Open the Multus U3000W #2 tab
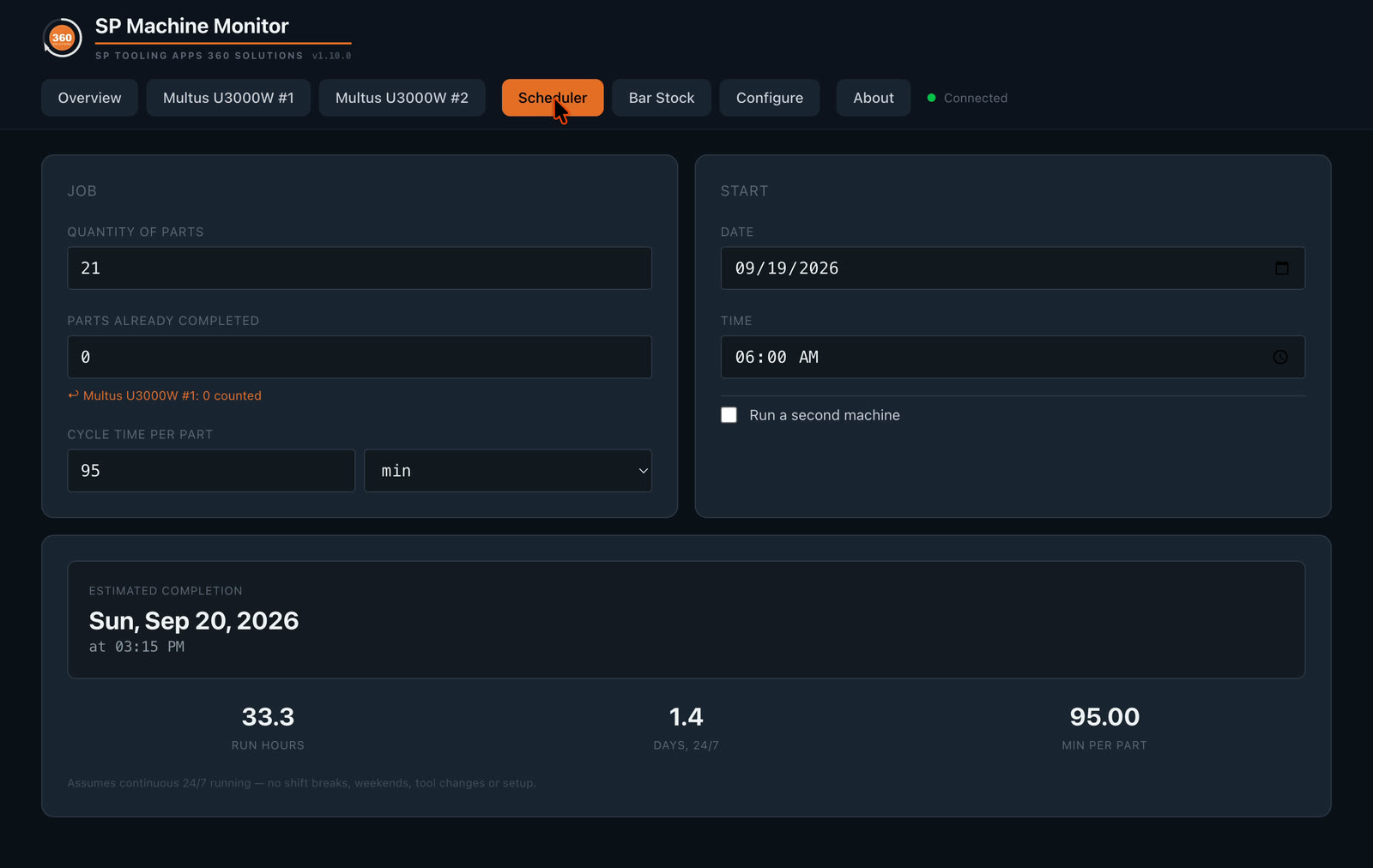The width and height of the screenshot is (1373, 868). click(x=402, y=98)
